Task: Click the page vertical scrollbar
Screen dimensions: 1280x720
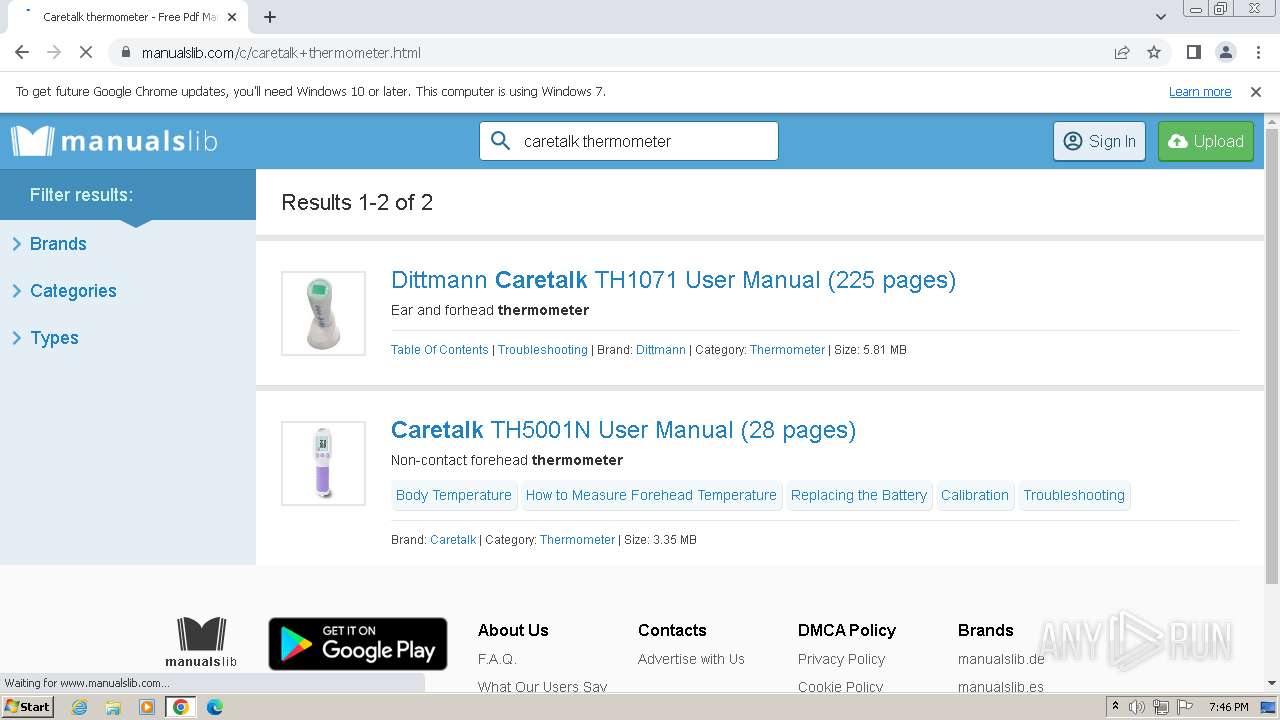Action: [1272, 355]
